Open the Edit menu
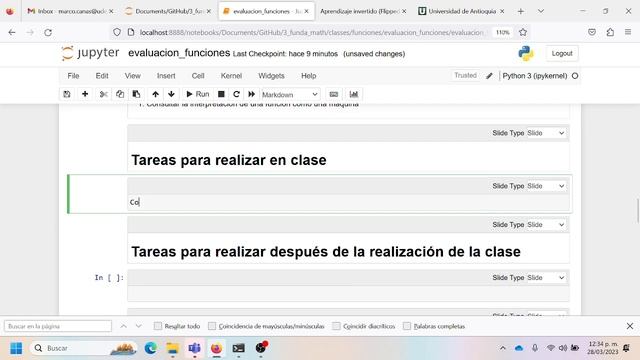The image size is (640, 360). 102,76
